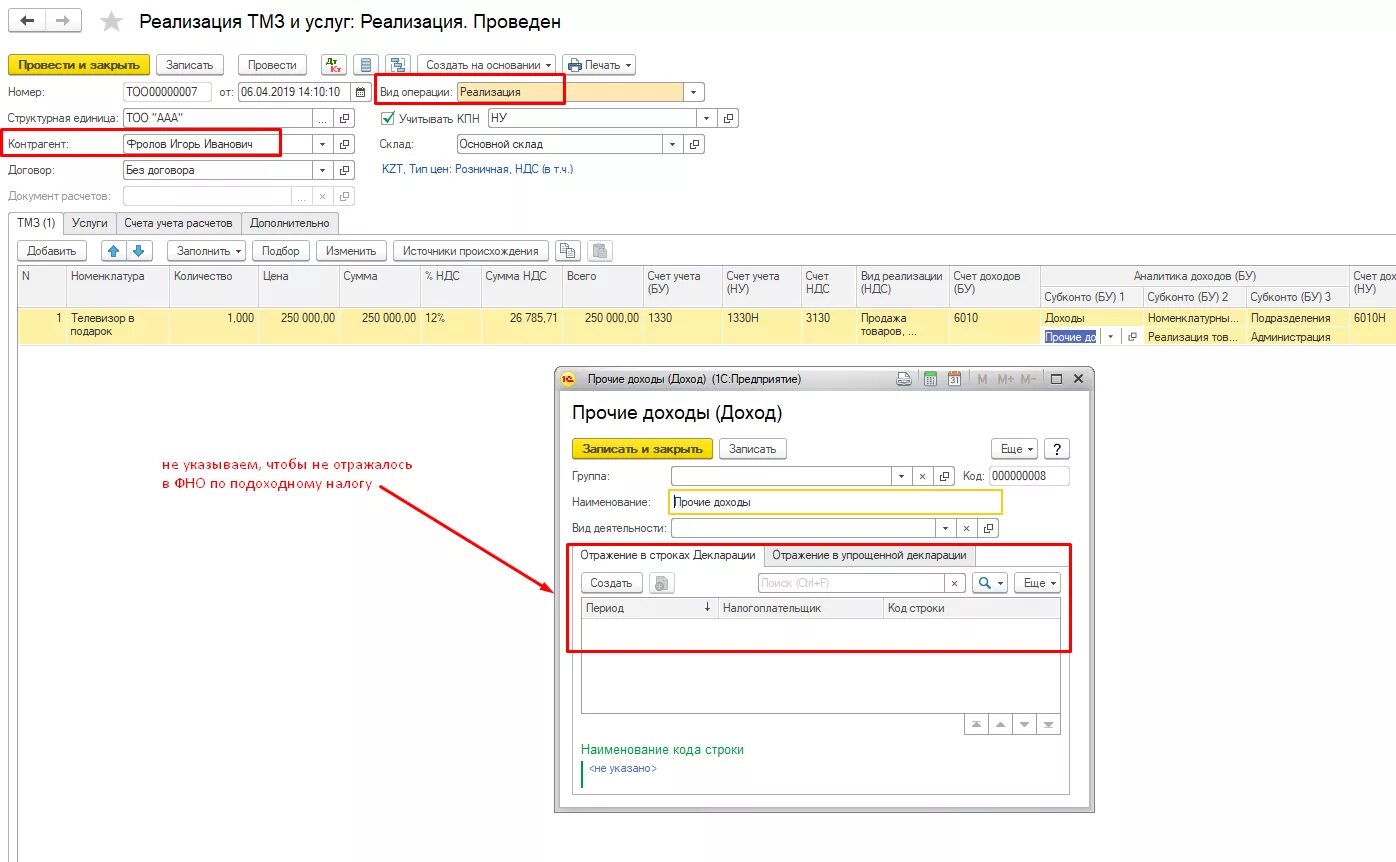The height and width of the screenshot is (862, 1396).
Task: Open KZT price type settings link
Action: click(x=477, y=169)
